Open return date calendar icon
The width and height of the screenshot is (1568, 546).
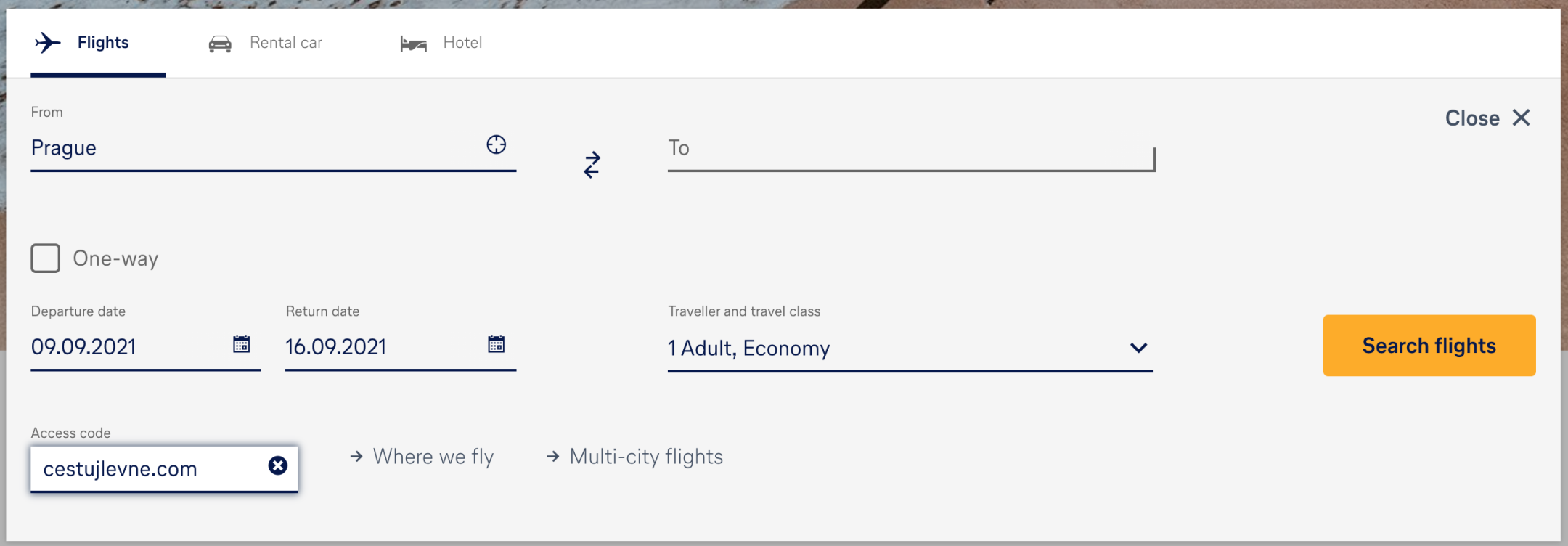tap(497, 345)
